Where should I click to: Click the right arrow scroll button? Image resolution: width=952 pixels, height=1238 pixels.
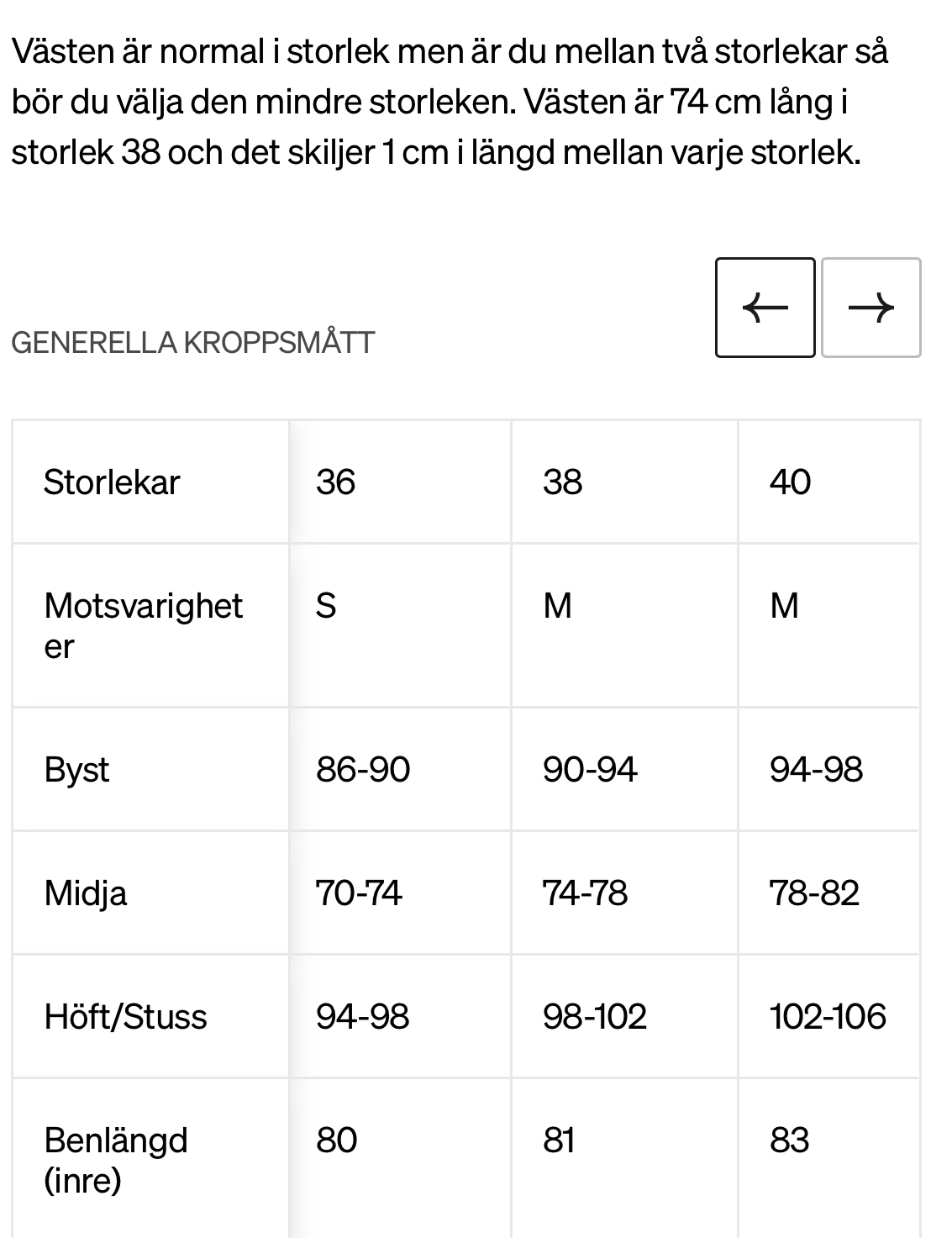870,308
